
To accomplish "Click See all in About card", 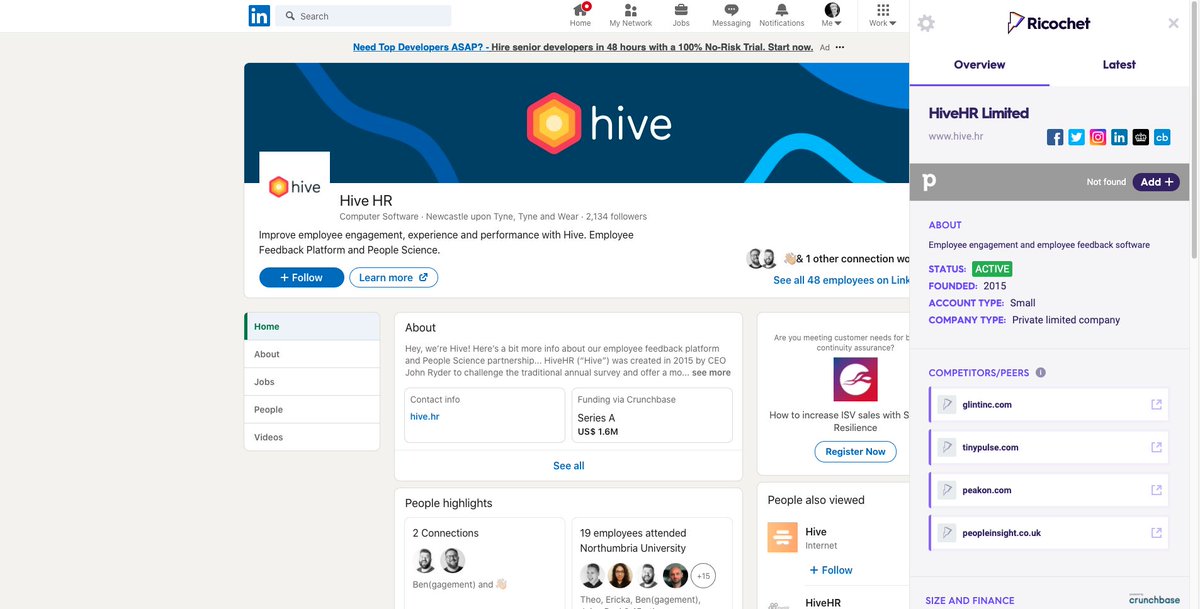I will pyautogui.click(x=569, y=466).
